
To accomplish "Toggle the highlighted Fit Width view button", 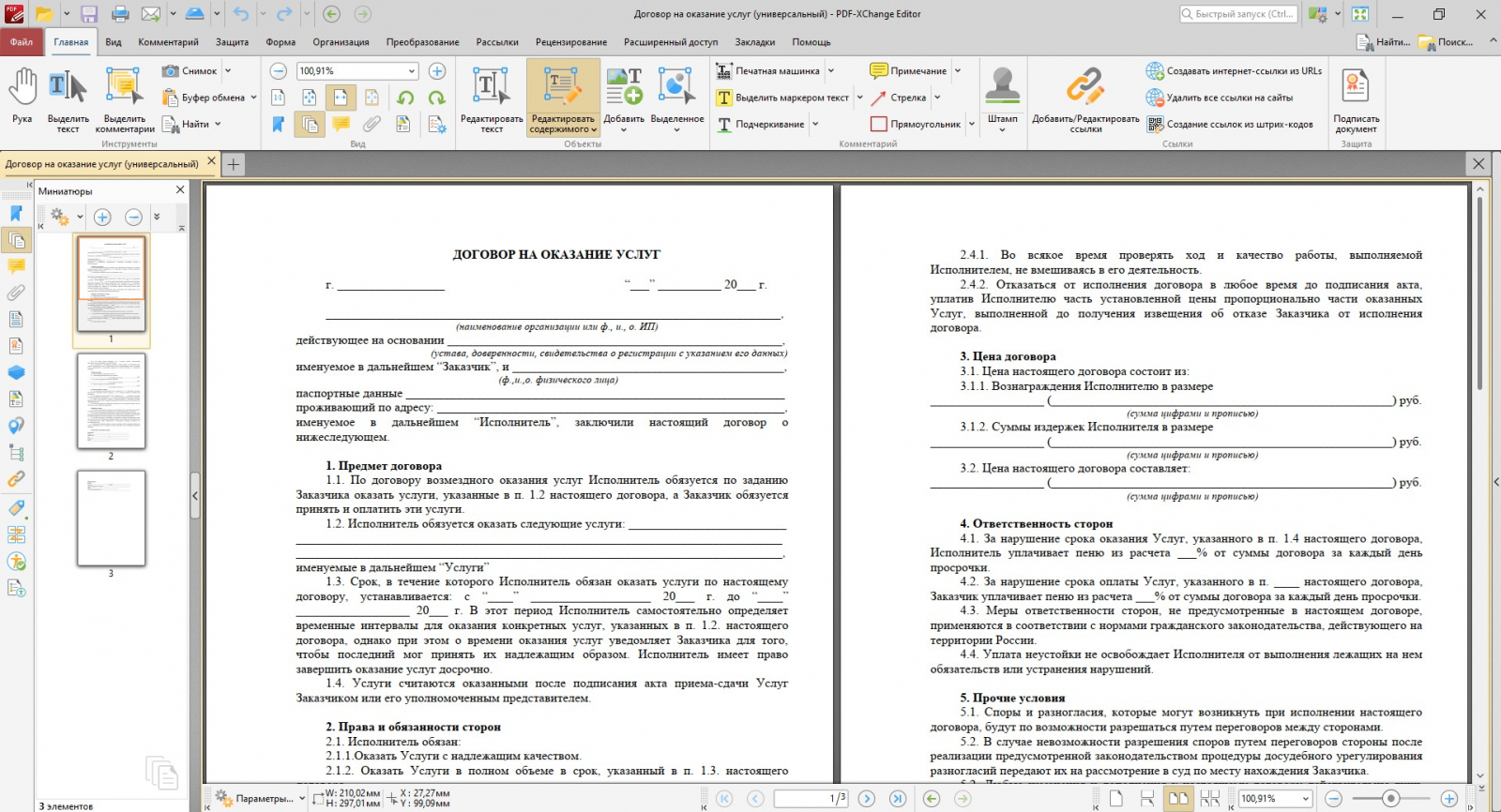I will tap(341, 98).
